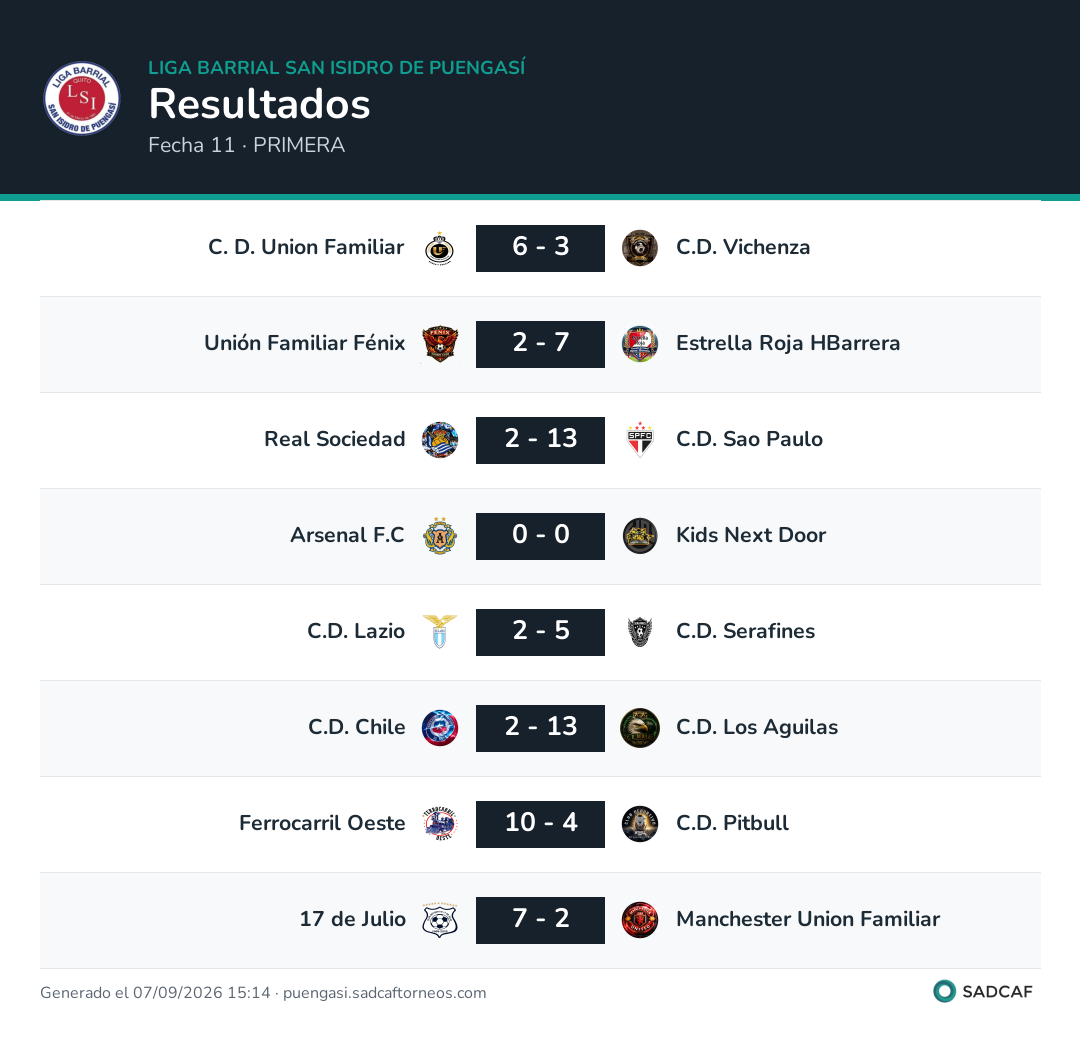Click the LIGA BARRIAL SAN ISIDRO DE PUENGASÍ heading
The image size is (1080, 1044).
(x=337, y=67)
